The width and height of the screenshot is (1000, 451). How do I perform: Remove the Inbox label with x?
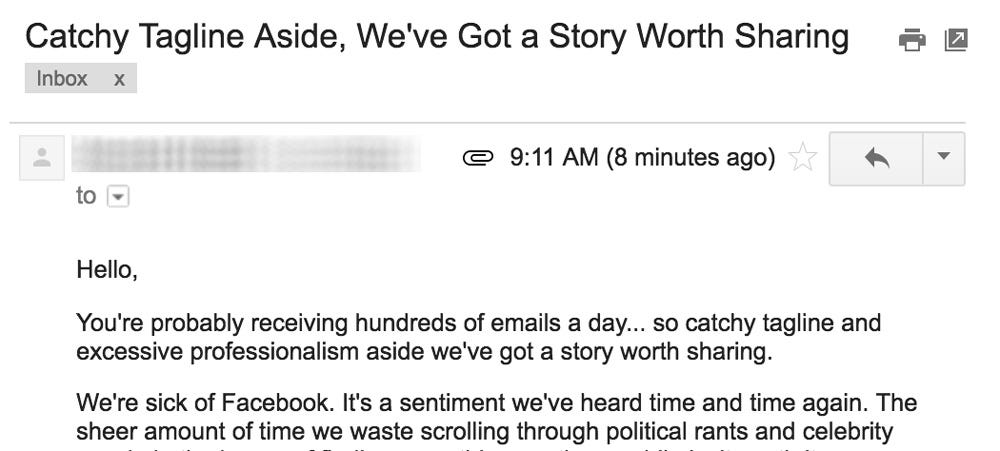tap(119, 79)
